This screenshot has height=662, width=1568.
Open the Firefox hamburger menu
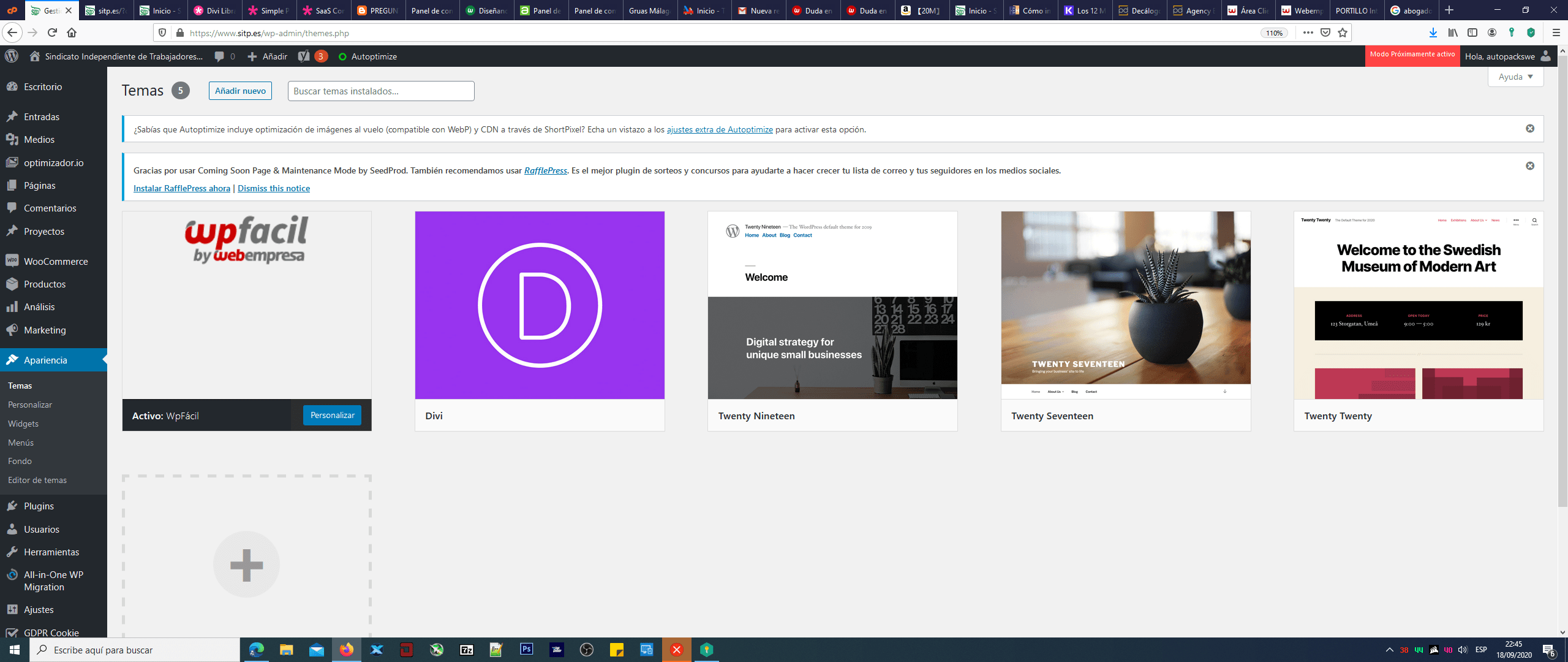[x=1556, y=32]
